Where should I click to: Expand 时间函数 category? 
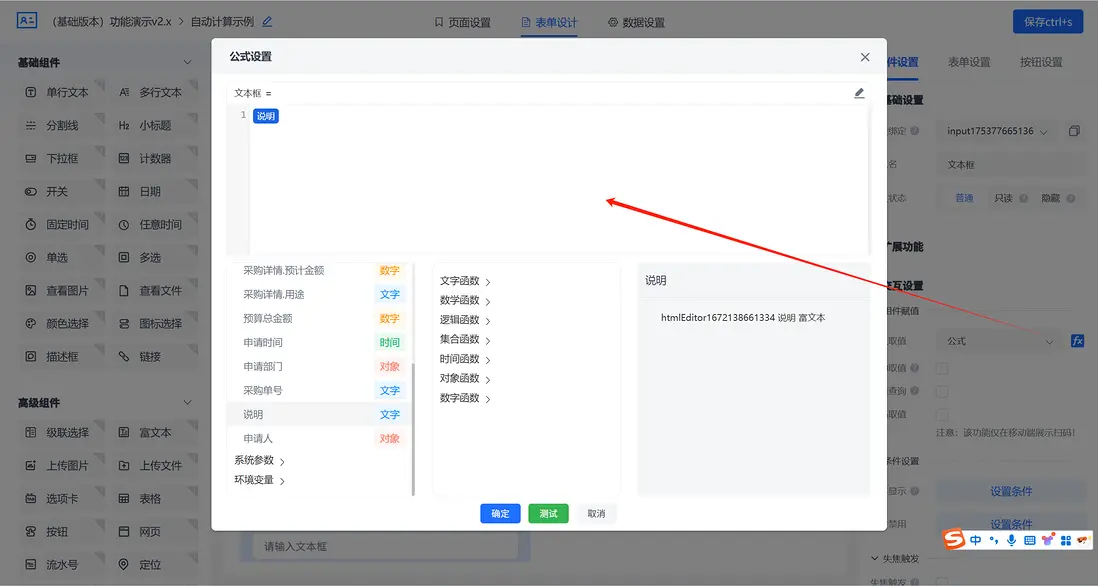coord(465,359)
